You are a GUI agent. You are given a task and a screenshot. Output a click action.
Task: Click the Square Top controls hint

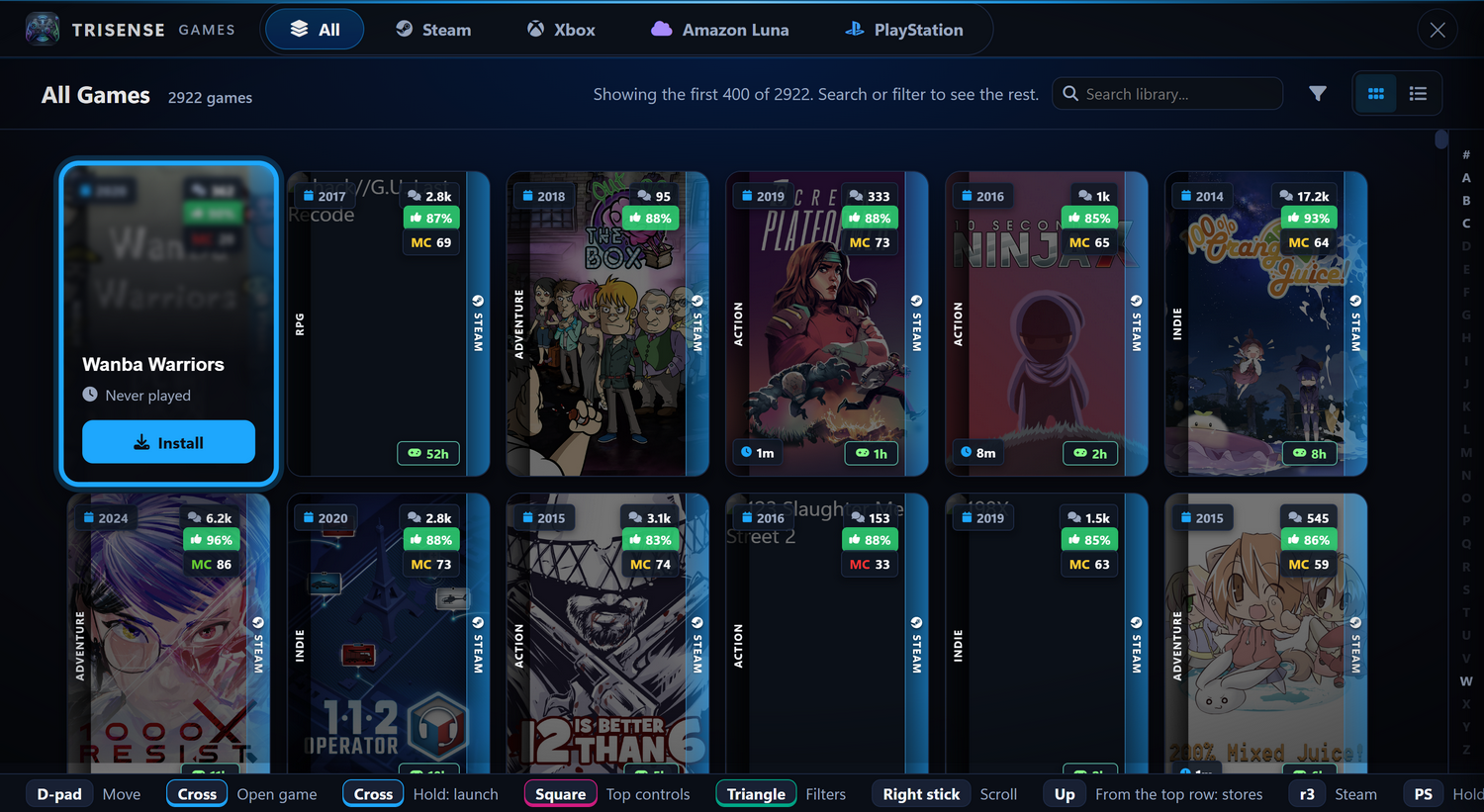(607, 793)
